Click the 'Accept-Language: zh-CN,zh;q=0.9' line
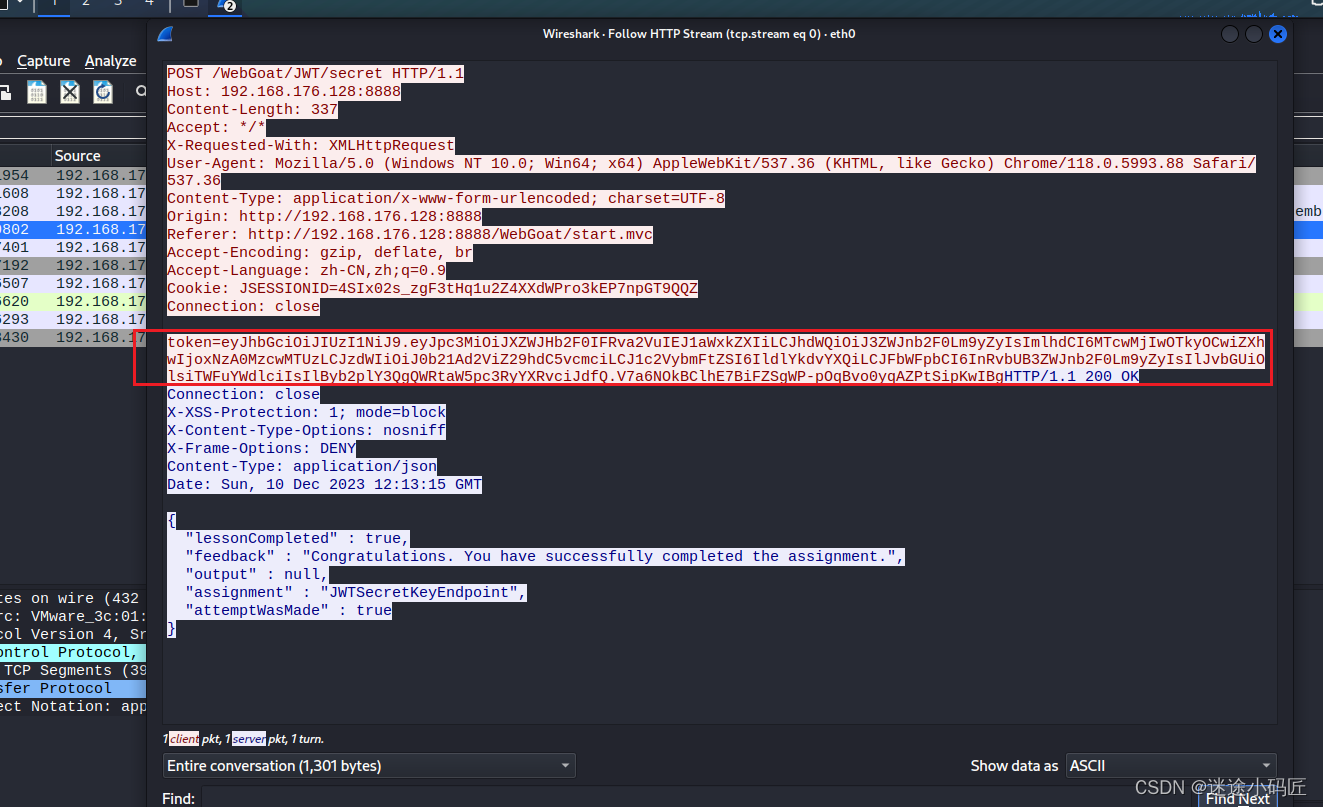 click(x=306, y=271)
